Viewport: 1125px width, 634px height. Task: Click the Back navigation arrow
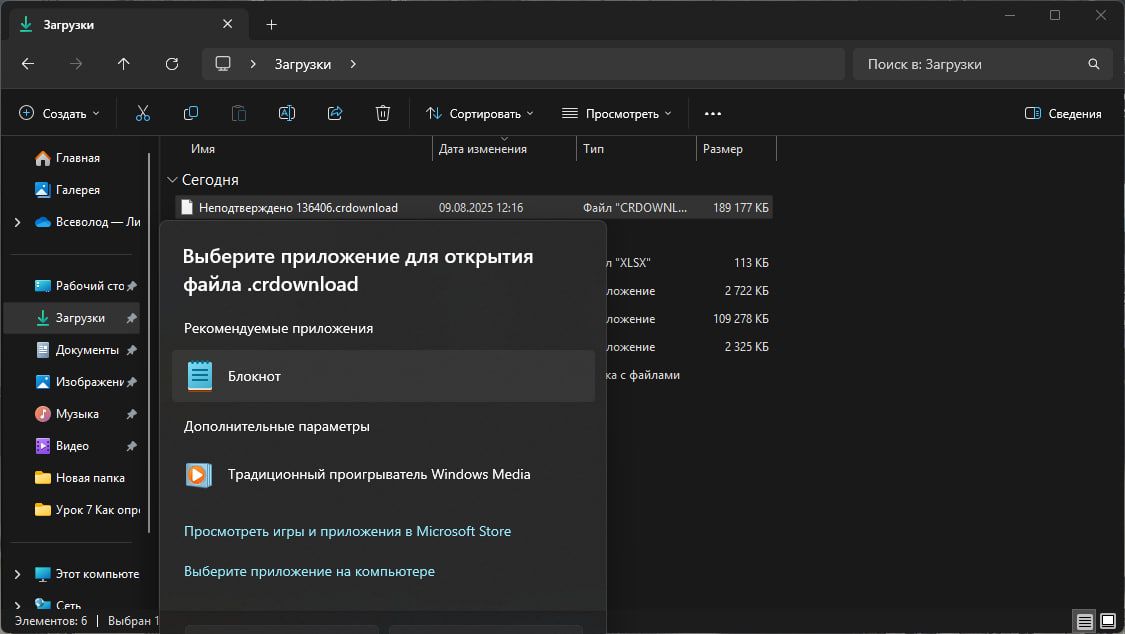28,64
